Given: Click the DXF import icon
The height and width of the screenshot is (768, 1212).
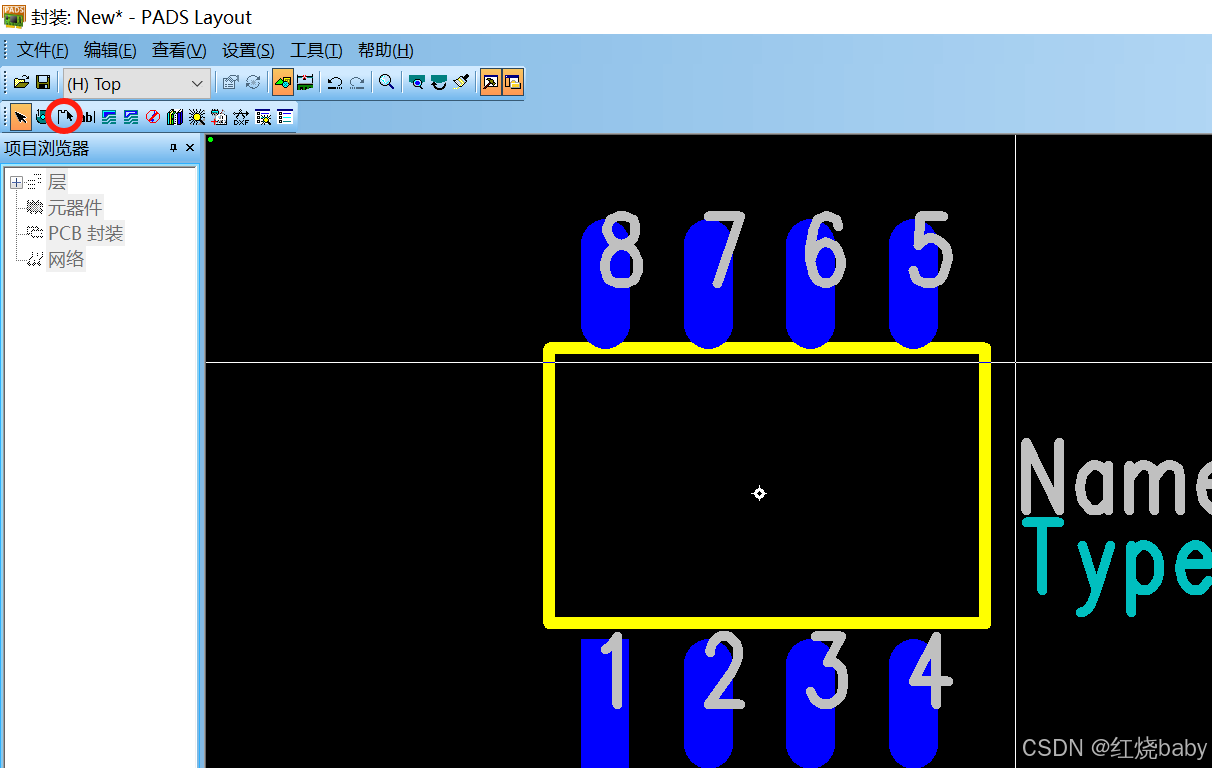Looking at the screenshot, I should (x=240, y=116).
